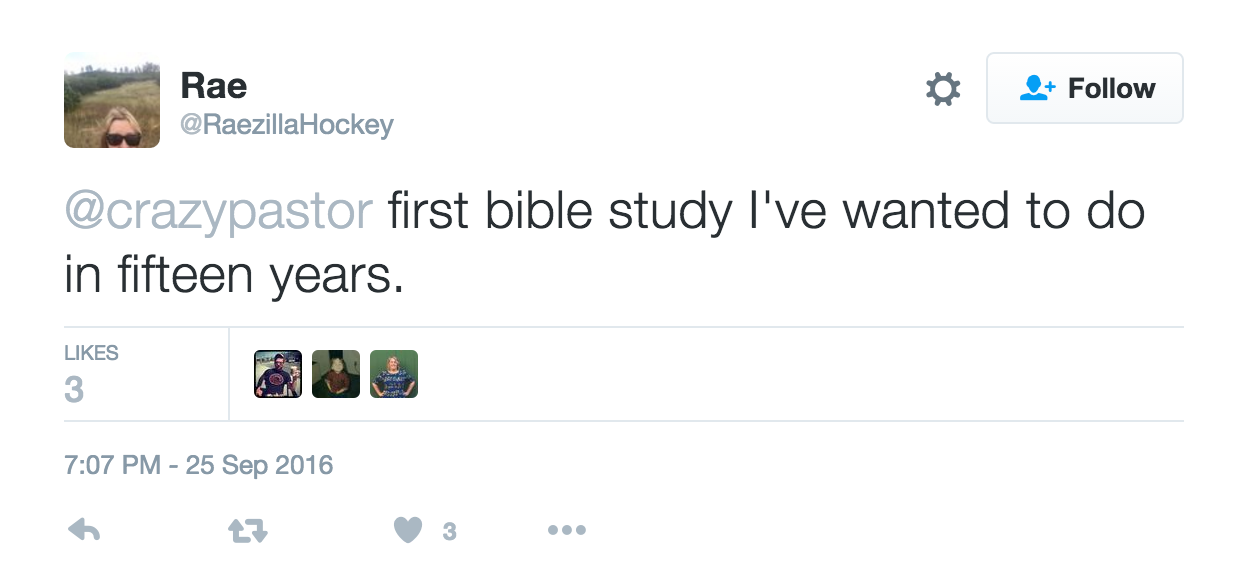Open the middle liker's avatar
Viewport: 1250px width, 576px height.
tap(336, 374)
